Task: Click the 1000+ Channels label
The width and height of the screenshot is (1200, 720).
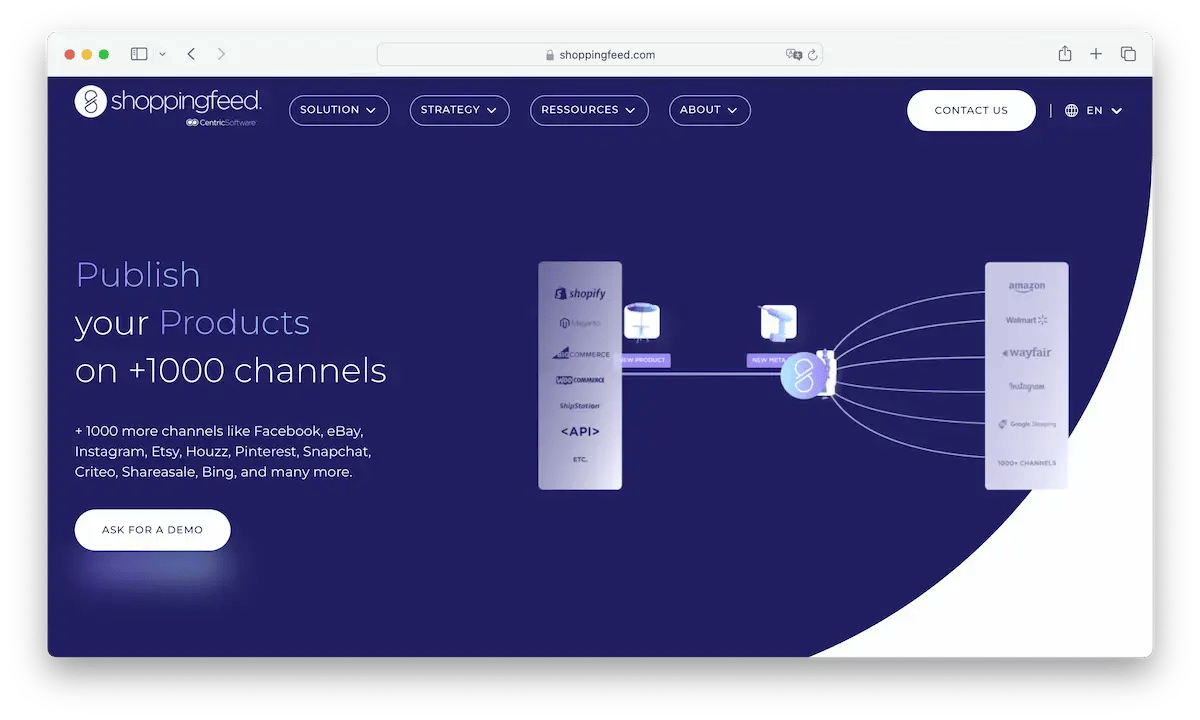Action: click(x=1027, y=463)
